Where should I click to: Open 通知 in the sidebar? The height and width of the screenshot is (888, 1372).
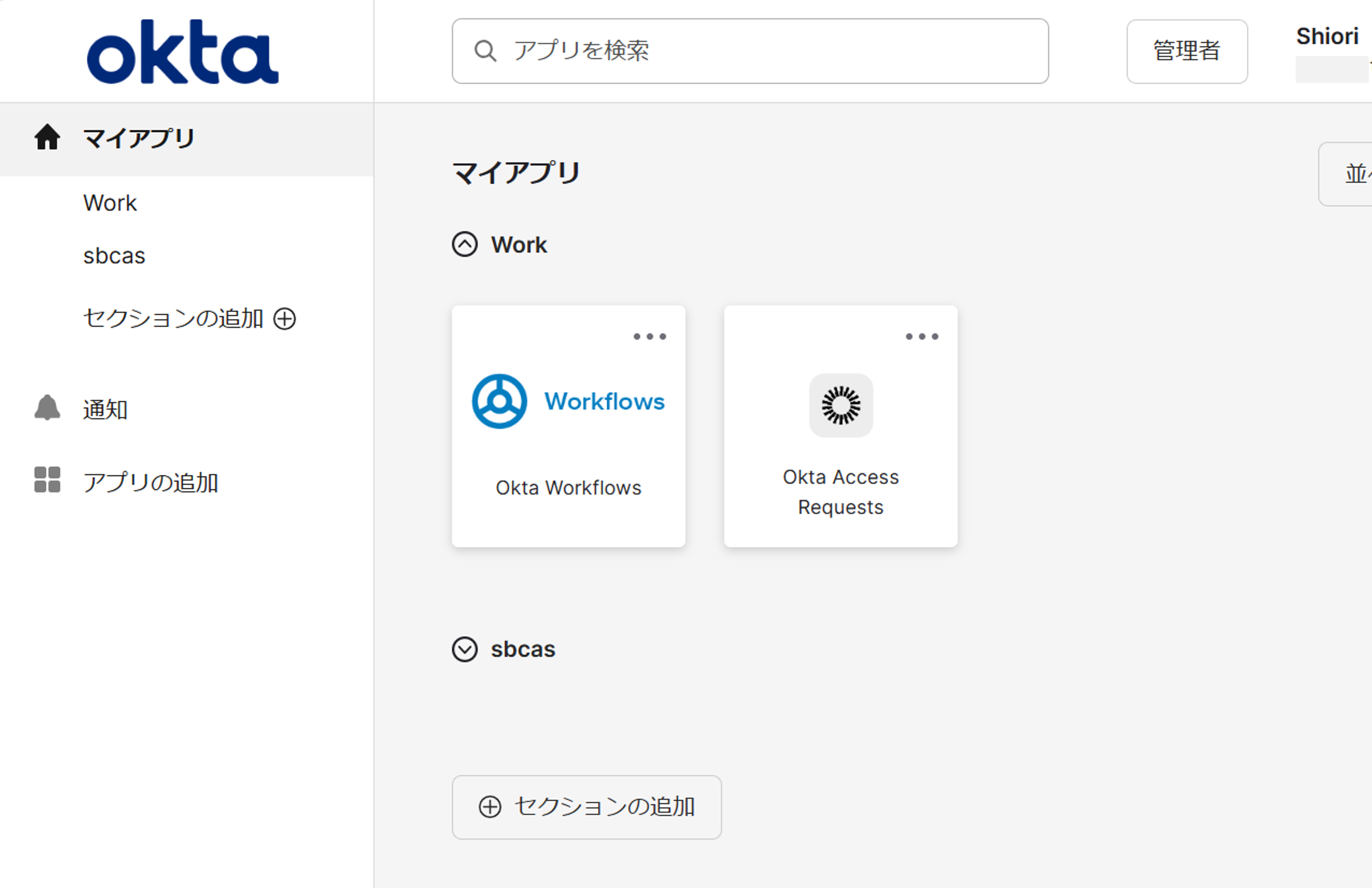click(x=105, y=410)
